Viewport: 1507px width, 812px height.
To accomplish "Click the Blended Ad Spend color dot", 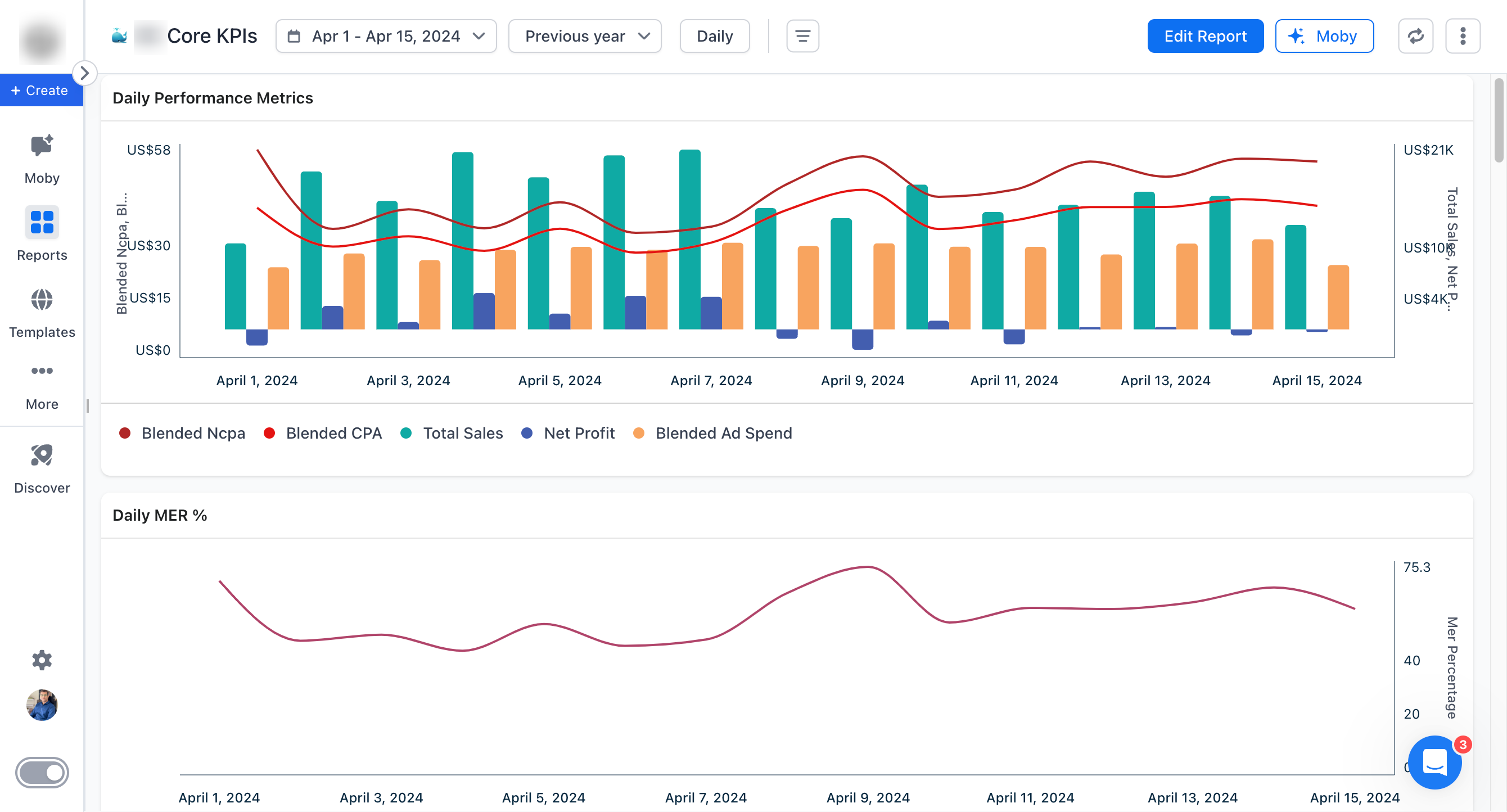I will pos(639,434).
